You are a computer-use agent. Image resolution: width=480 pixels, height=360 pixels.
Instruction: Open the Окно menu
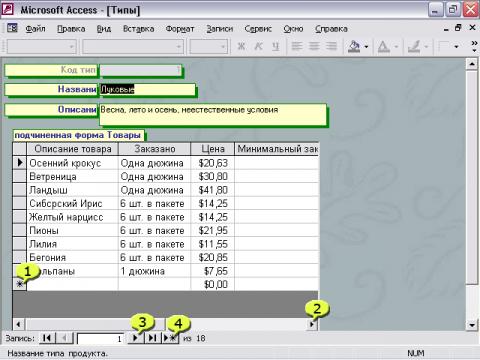pyautogui.click(x=293, y=29)
